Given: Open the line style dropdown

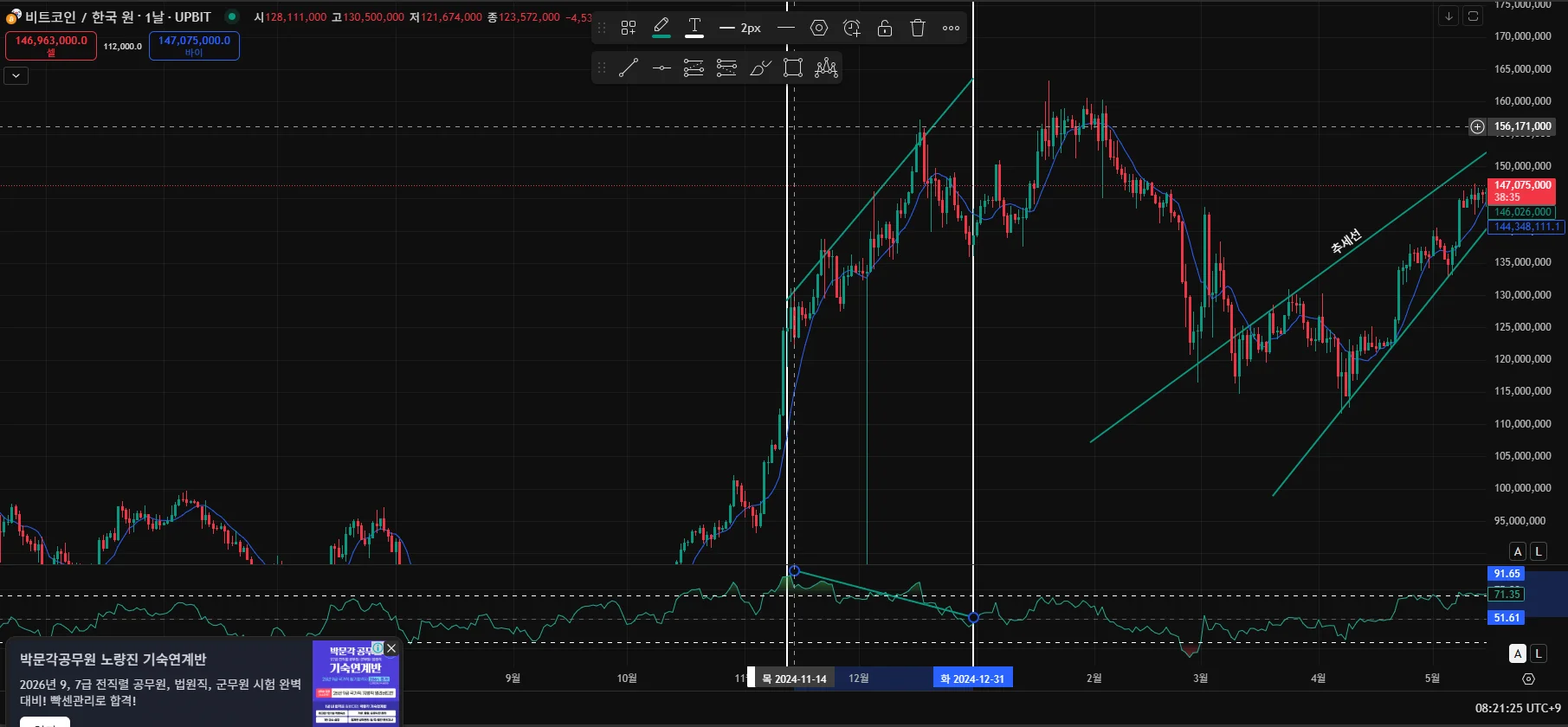Looking at the screenshot, I should 786,28.
